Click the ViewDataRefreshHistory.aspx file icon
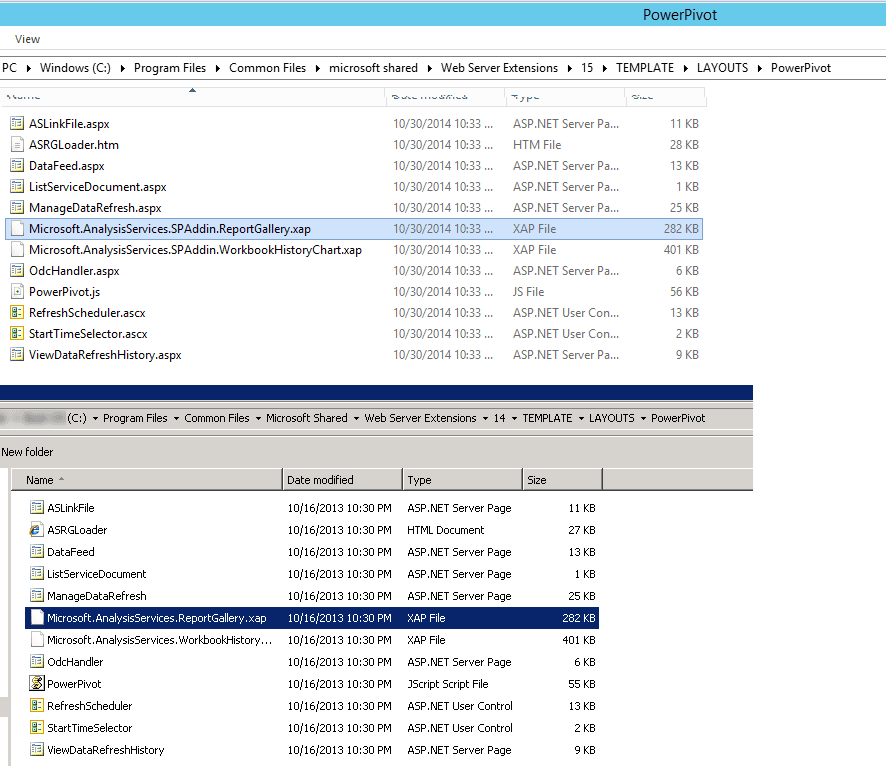886x768 pixels. 17,354
